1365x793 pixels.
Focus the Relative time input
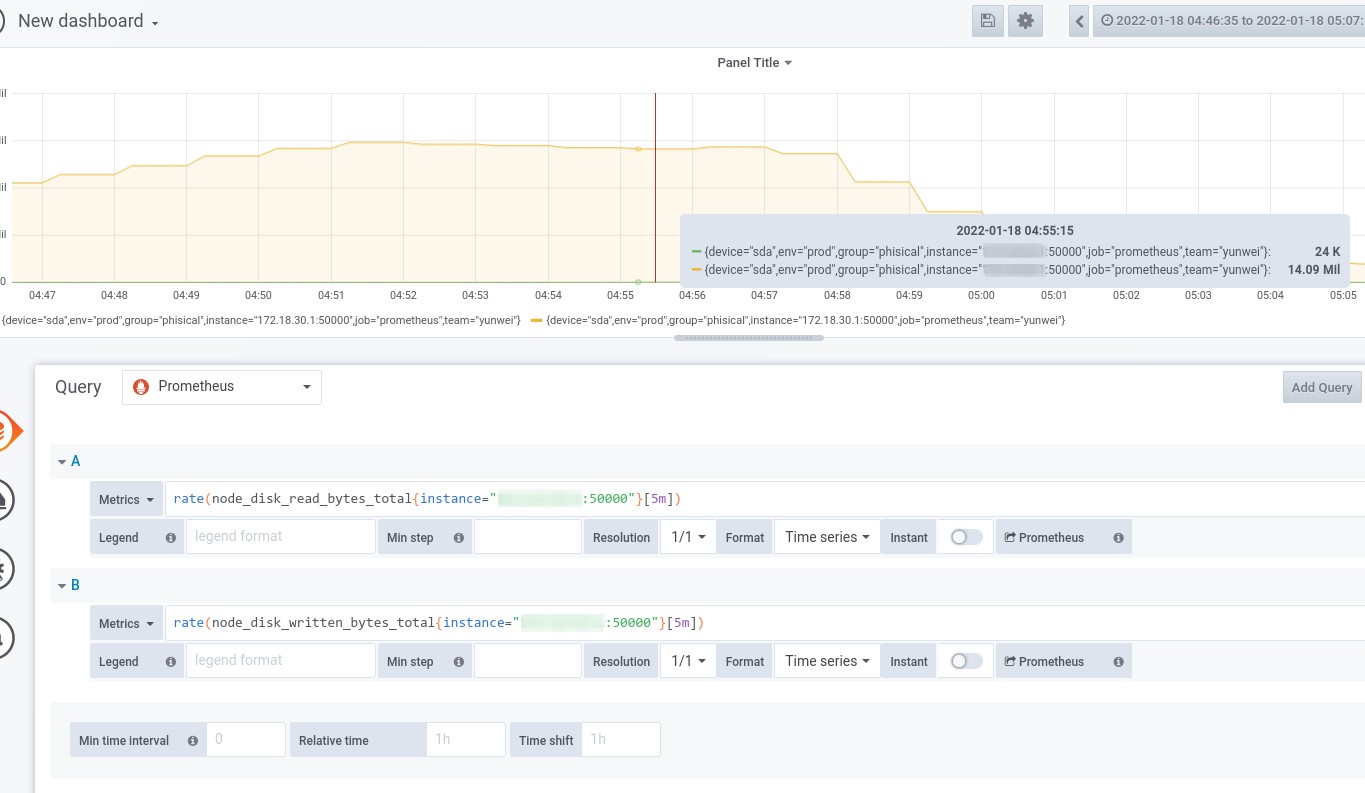click(466, 739)
